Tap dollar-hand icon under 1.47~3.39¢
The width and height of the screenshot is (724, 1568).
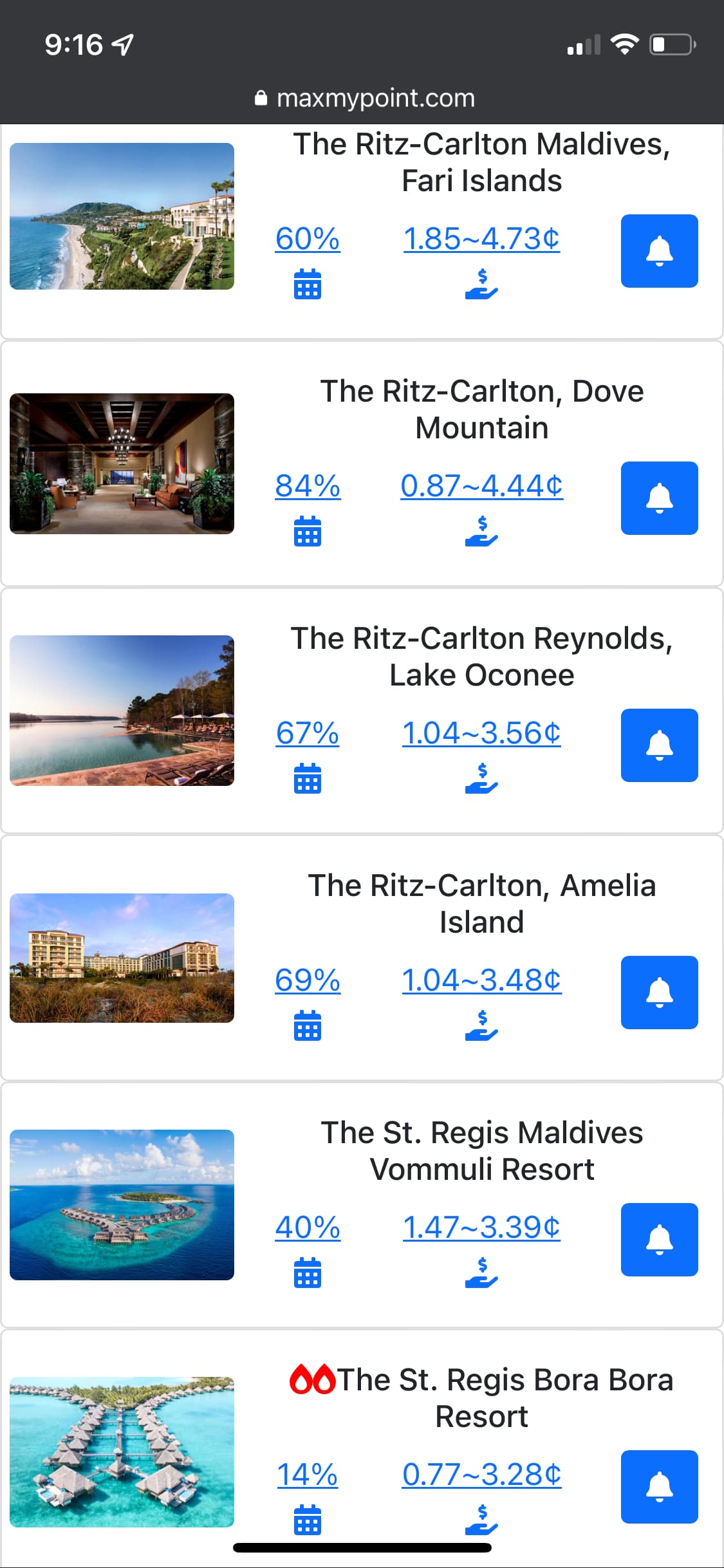coord(481,1273)
